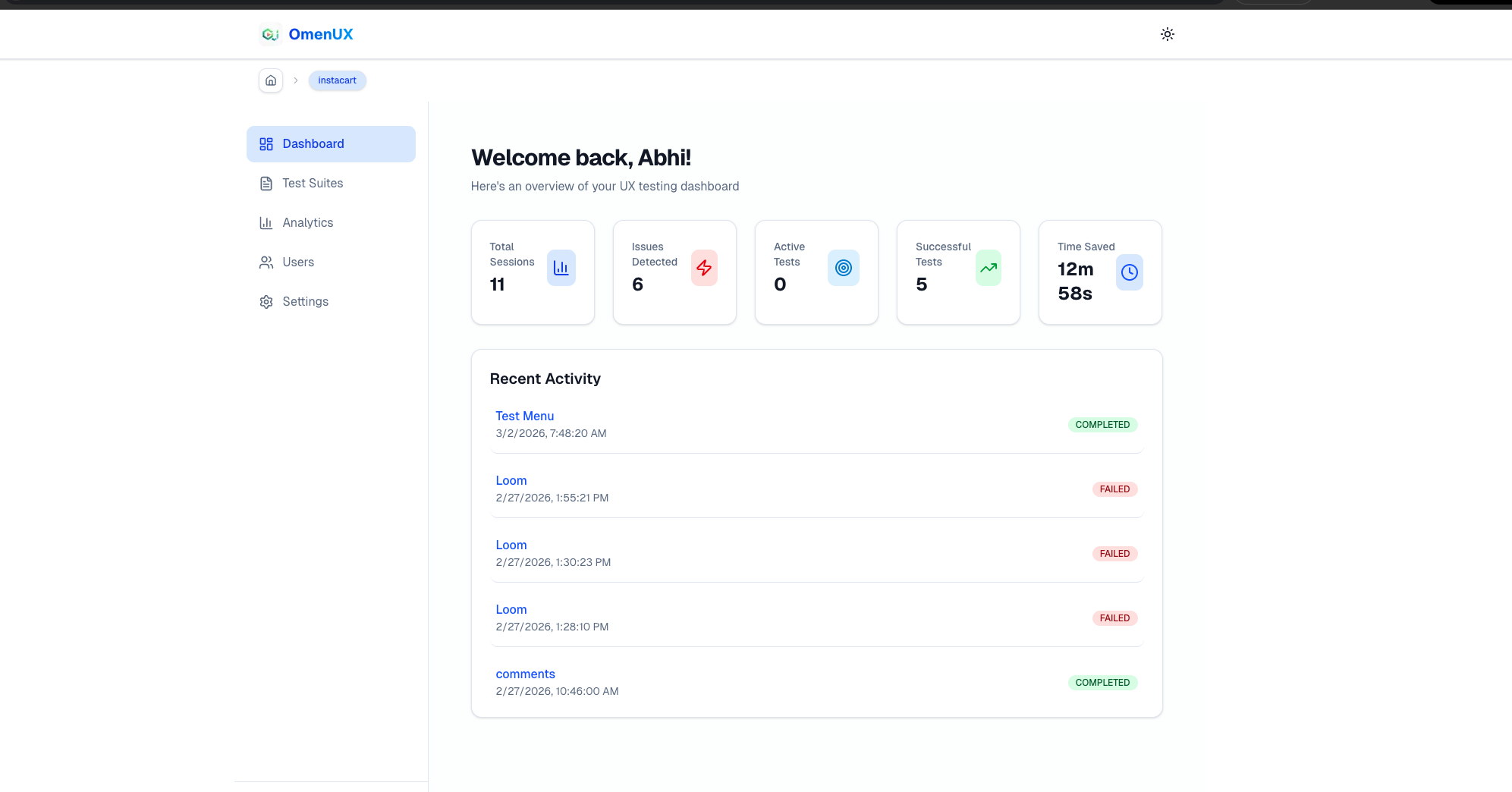Click the Successful Tests trend arrow icon
The height and width of the screenshot is (792, 1512).
coord(988,268)
